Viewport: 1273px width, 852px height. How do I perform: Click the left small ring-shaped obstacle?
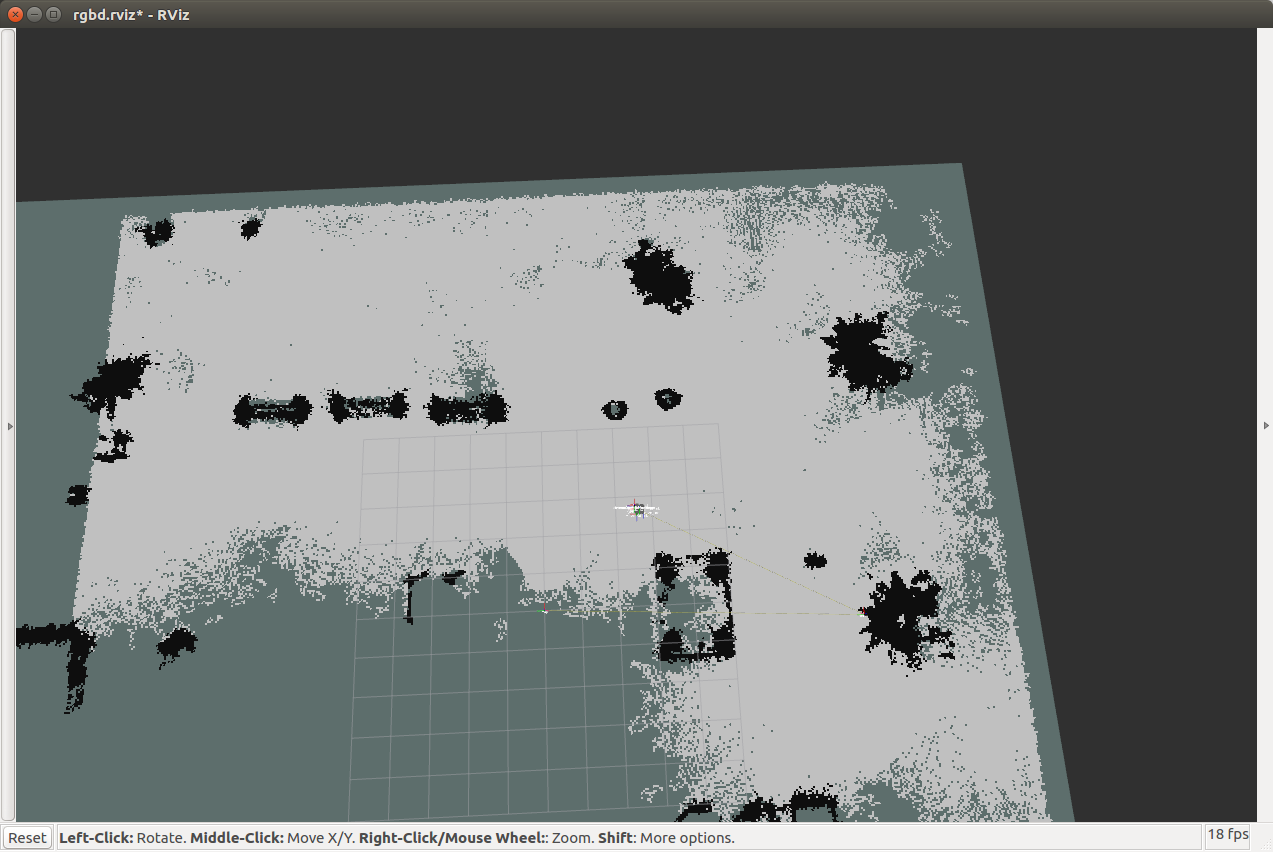click(x=614, y=409)
